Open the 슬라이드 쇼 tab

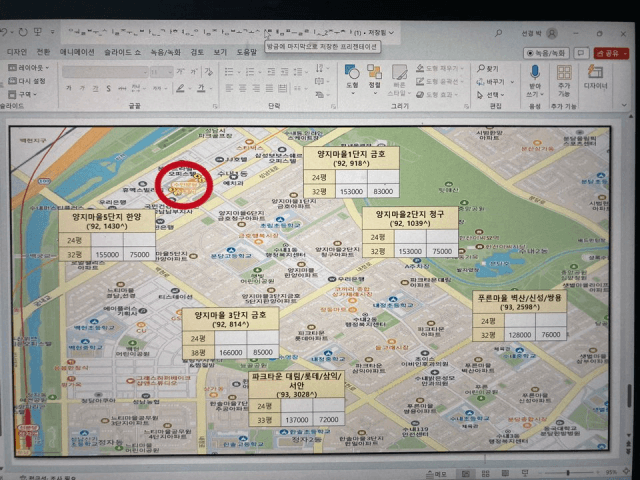122,52
